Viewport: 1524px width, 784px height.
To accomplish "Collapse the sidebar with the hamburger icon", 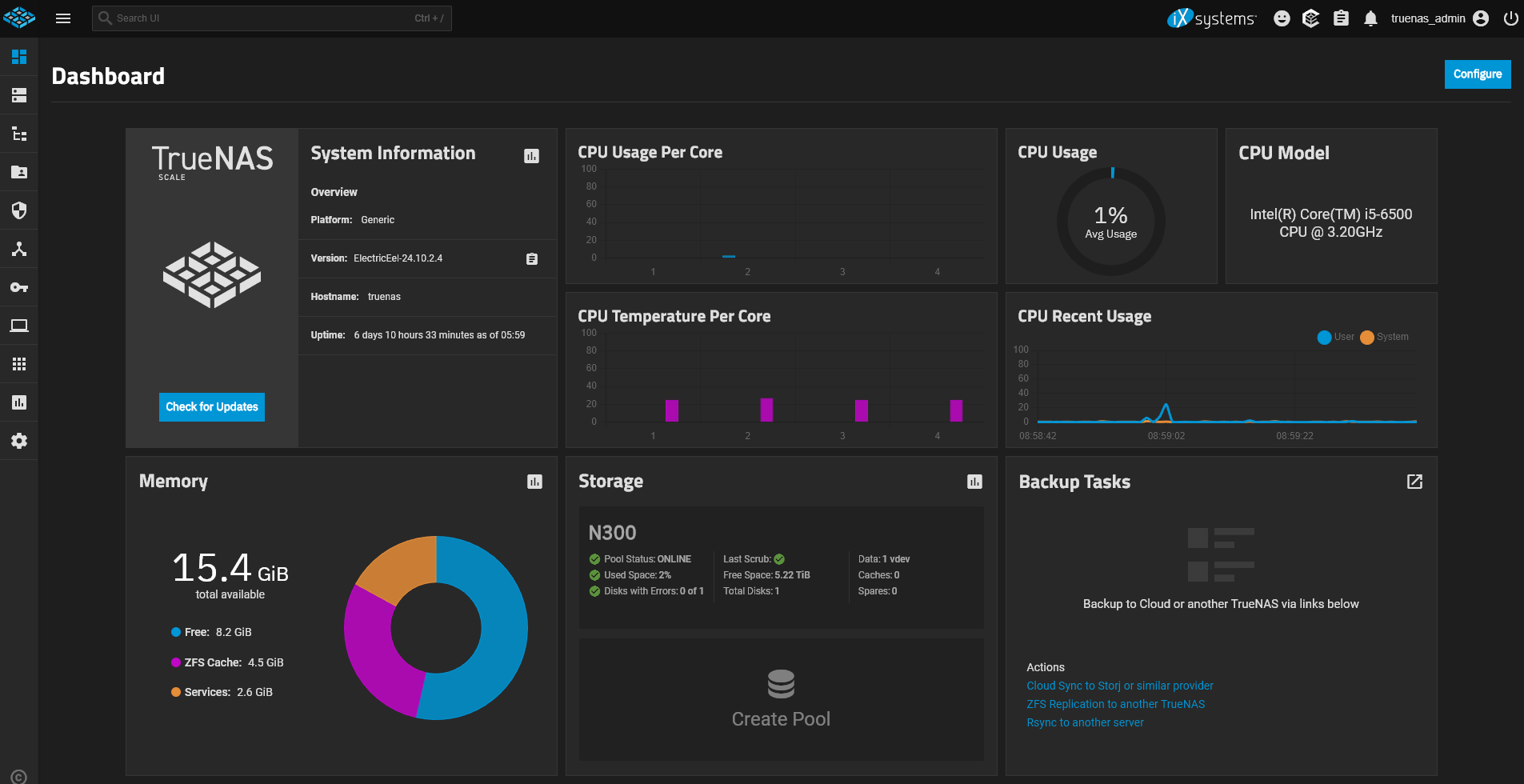I will (63, 18).
